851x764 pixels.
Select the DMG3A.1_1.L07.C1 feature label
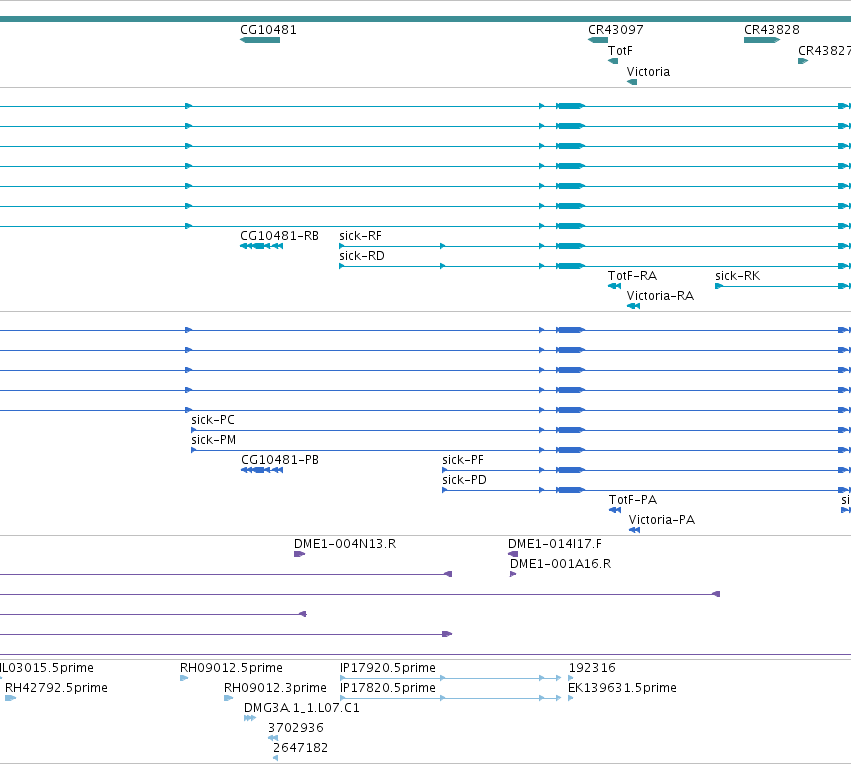(x=302, y=708)
